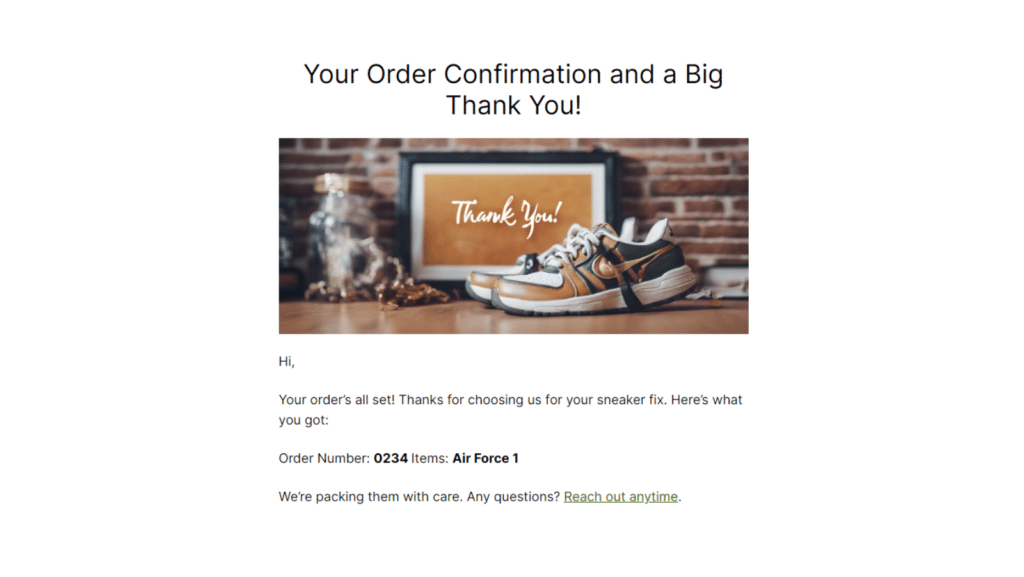Click the "Thank You!" line of the heading

[x=513, y=105]
